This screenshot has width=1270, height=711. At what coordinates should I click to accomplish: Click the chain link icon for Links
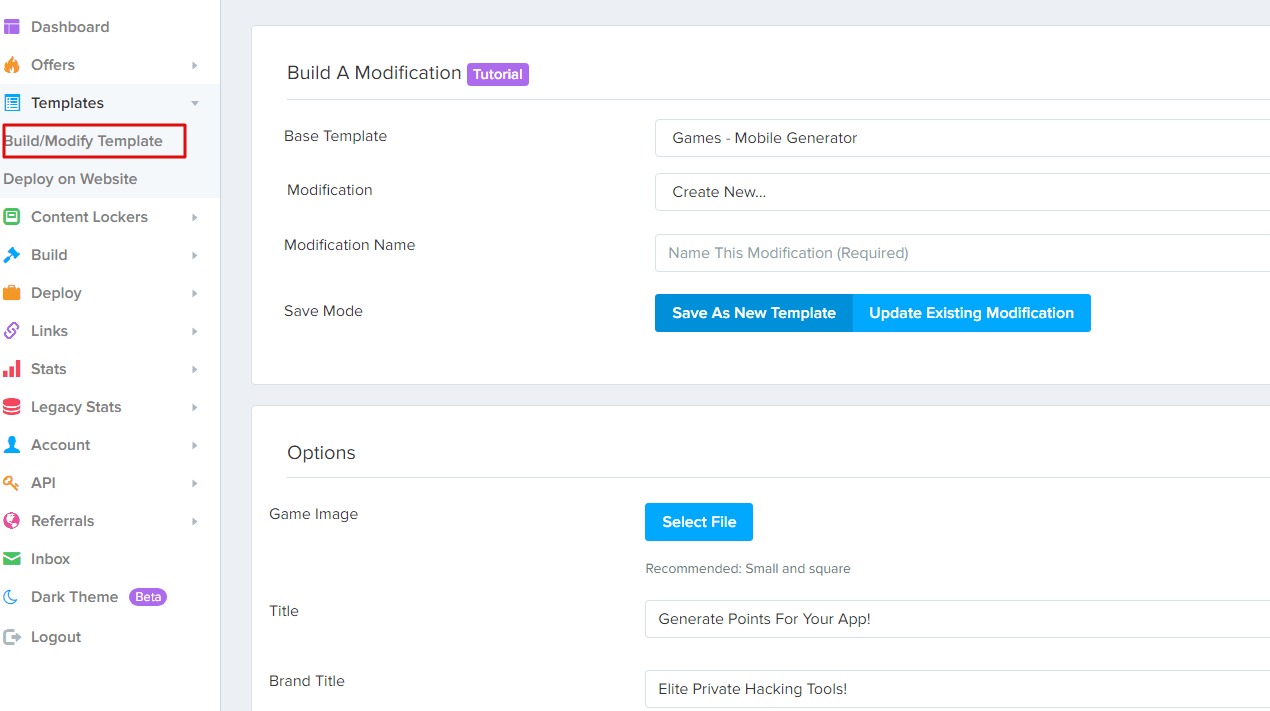12,331
